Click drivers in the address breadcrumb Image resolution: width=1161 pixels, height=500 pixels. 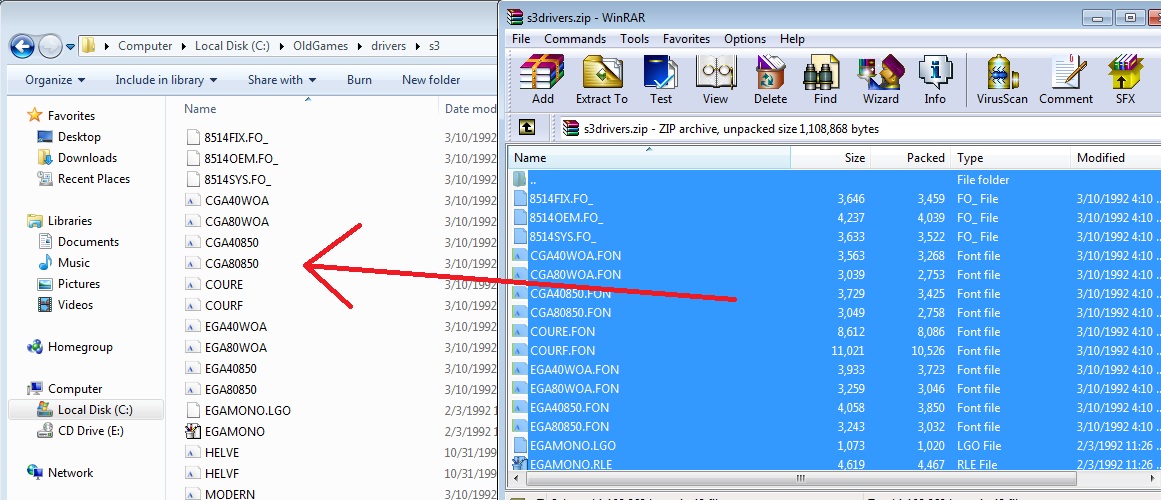(x=389, y=46)
